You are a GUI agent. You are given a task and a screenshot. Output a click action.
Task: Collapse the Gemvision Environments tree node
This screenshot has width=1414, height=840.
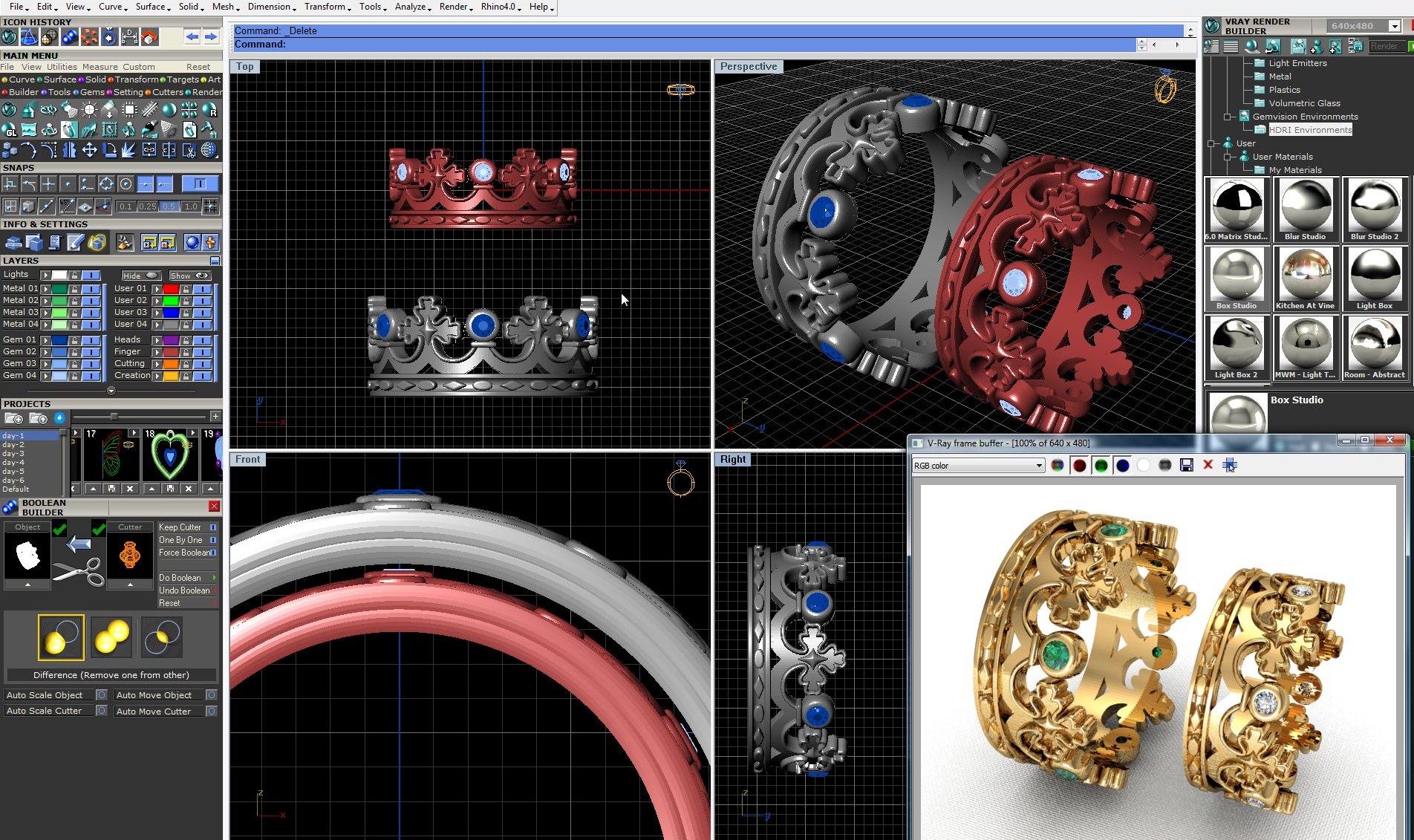click(x=1227, y=117)
